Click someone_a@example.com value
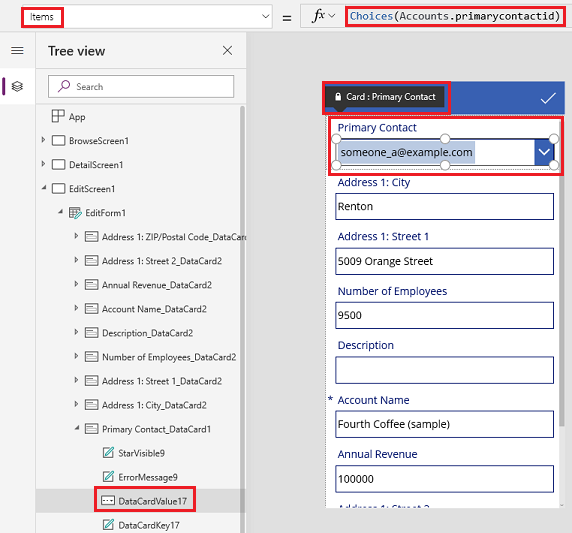 pos(406,152)
